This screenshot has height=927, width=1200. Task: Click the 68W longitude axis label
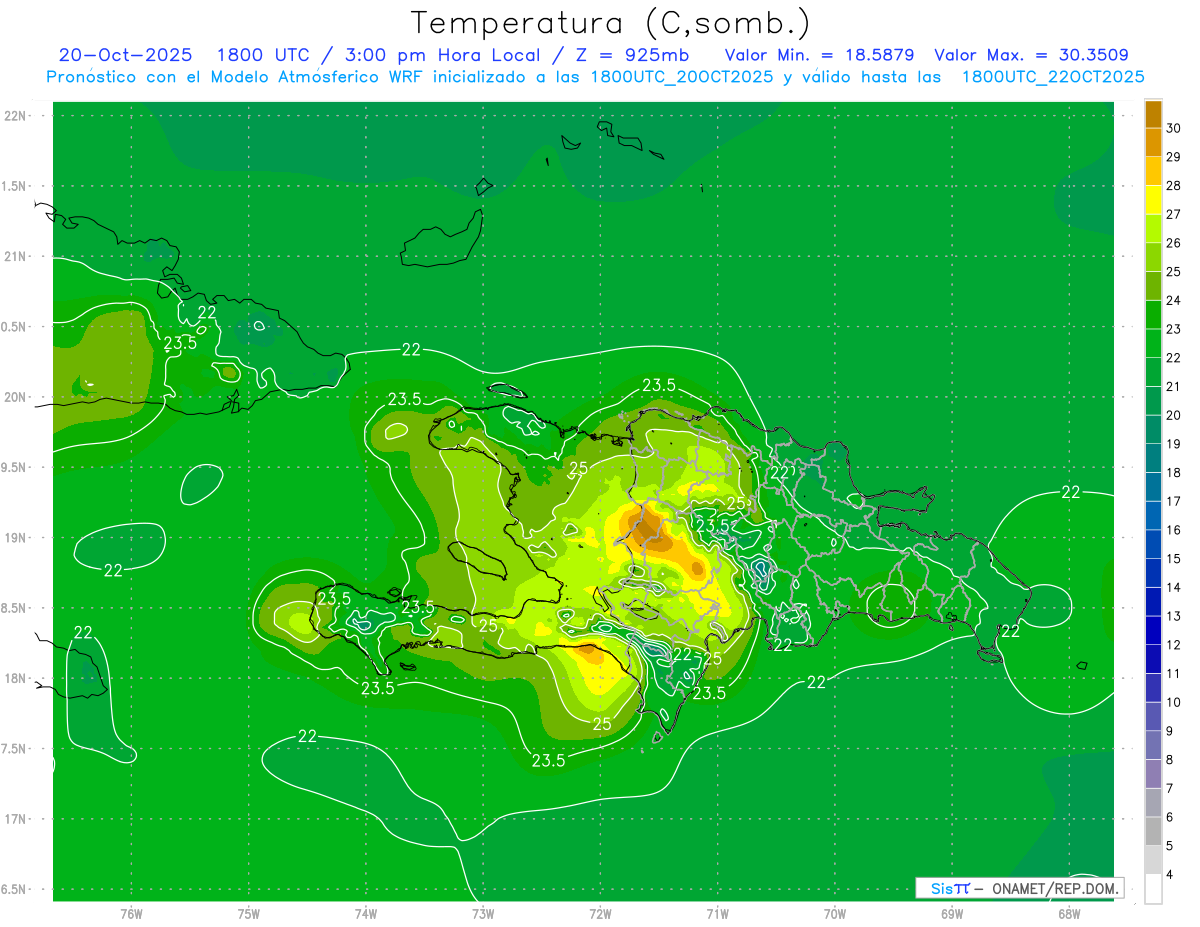1068,914
